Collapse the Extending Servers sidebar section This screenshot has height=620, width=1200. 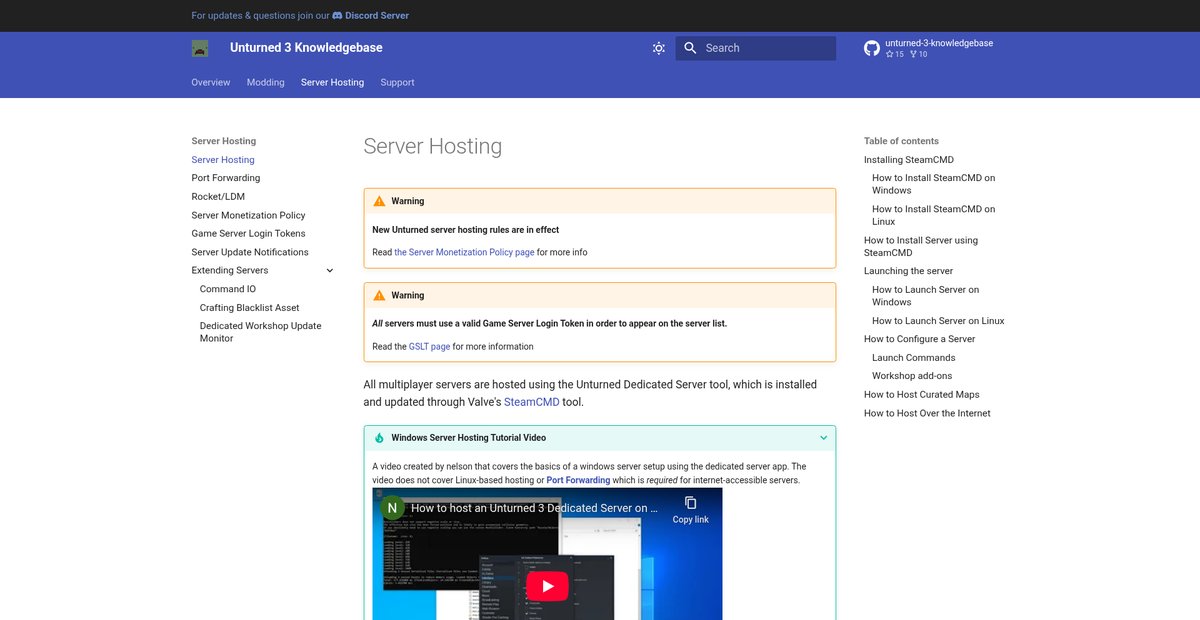click(x=330, y=271)
